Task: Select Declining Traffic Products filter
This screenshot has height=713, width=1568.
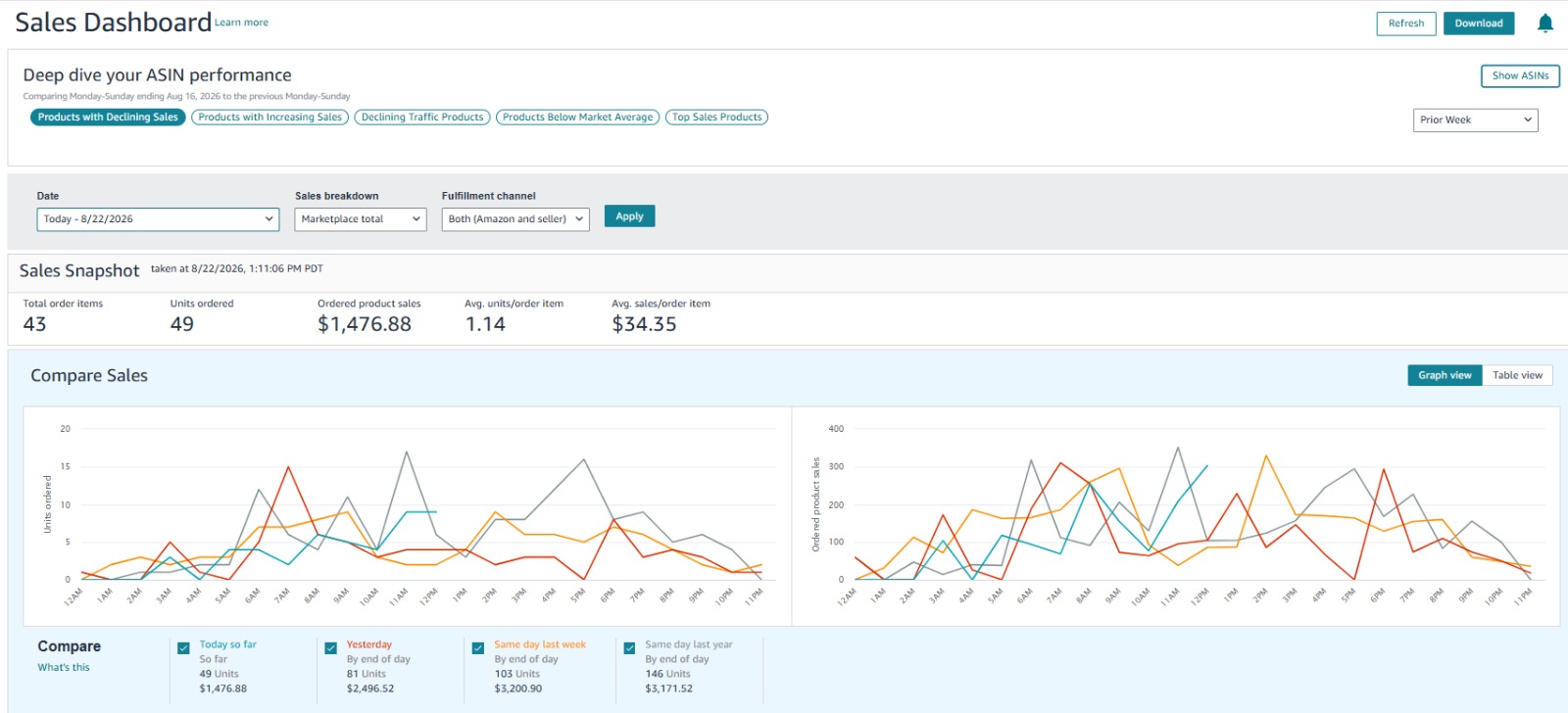Action: click(x=422, y=118)
